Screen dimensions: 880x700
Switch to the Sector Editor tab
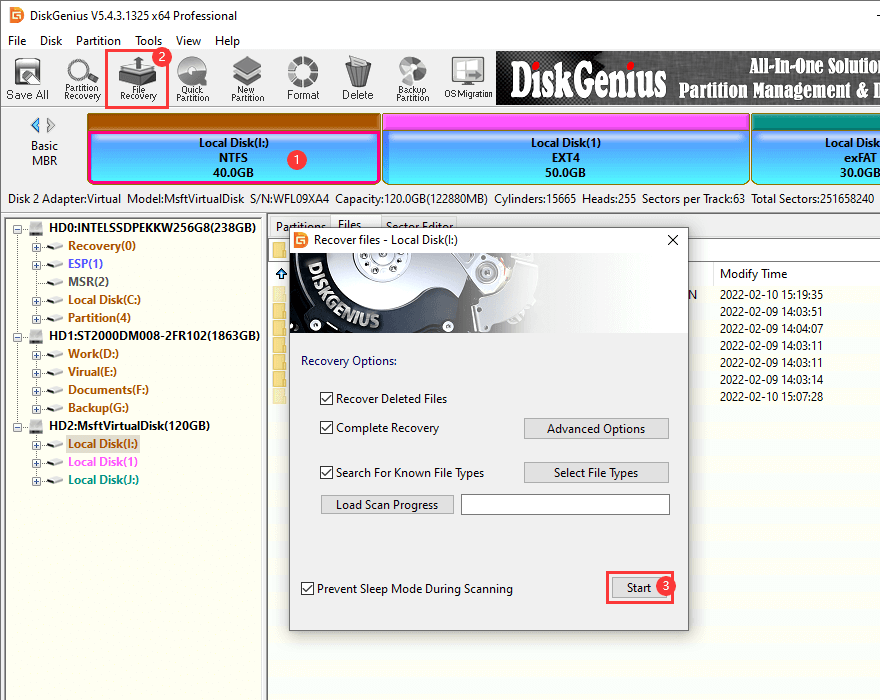pos(419,225)
